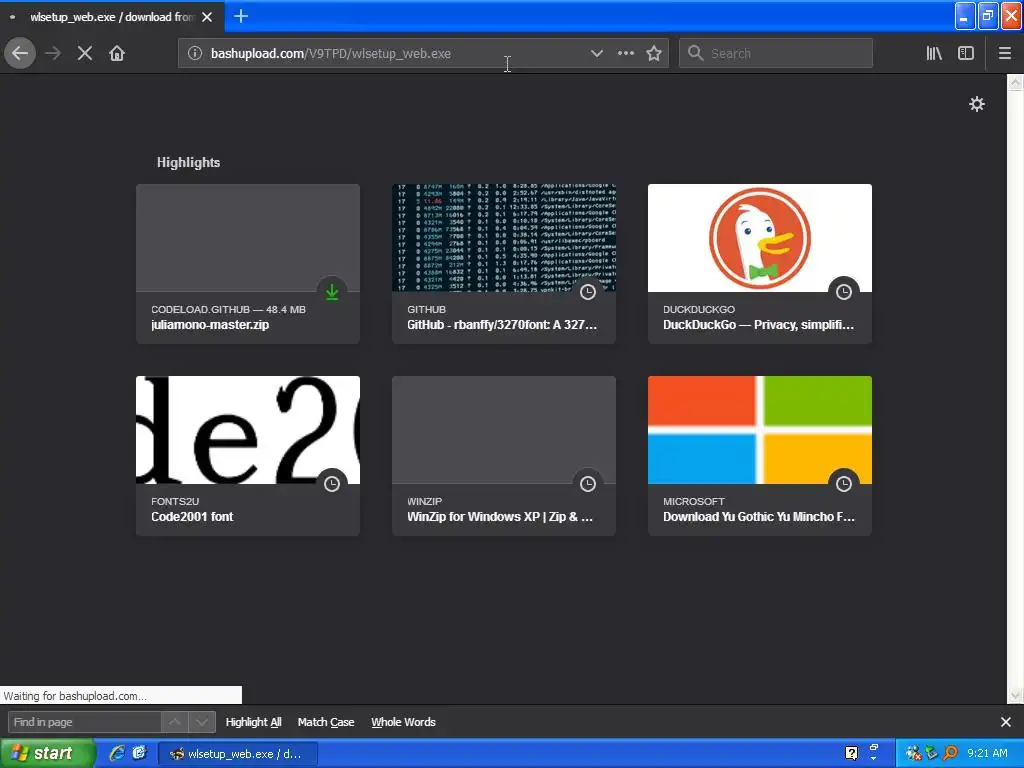Click the scrollbar up arrow
1024x768 pixels.
point(1016,82)
